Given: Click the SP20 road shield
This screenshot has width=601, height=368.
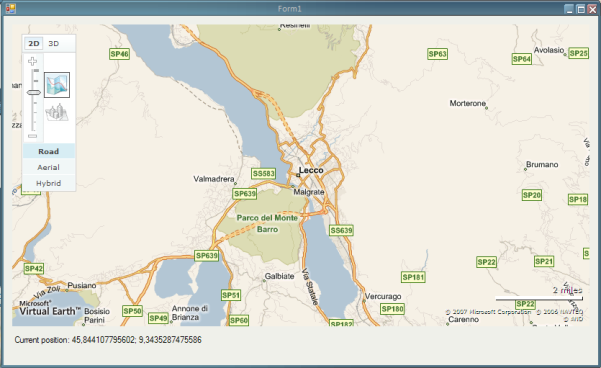Looking at the screenshot, I should tap(532, 195).
